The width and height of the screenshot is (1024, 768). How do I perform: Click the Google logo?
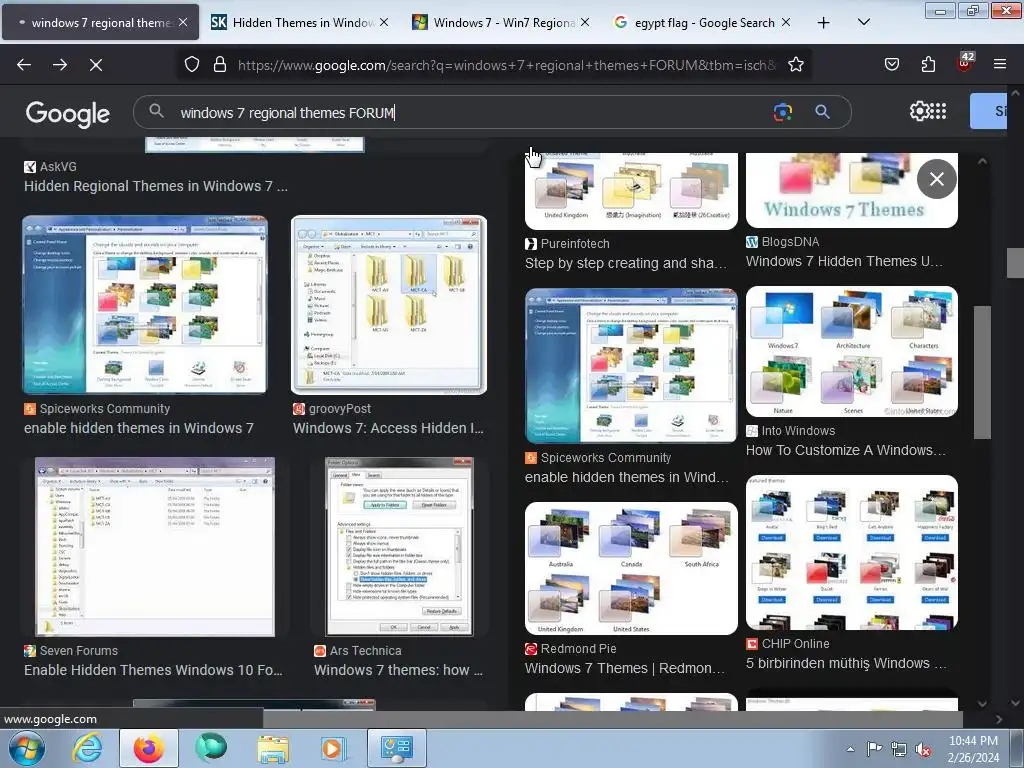tap(67, 114)
